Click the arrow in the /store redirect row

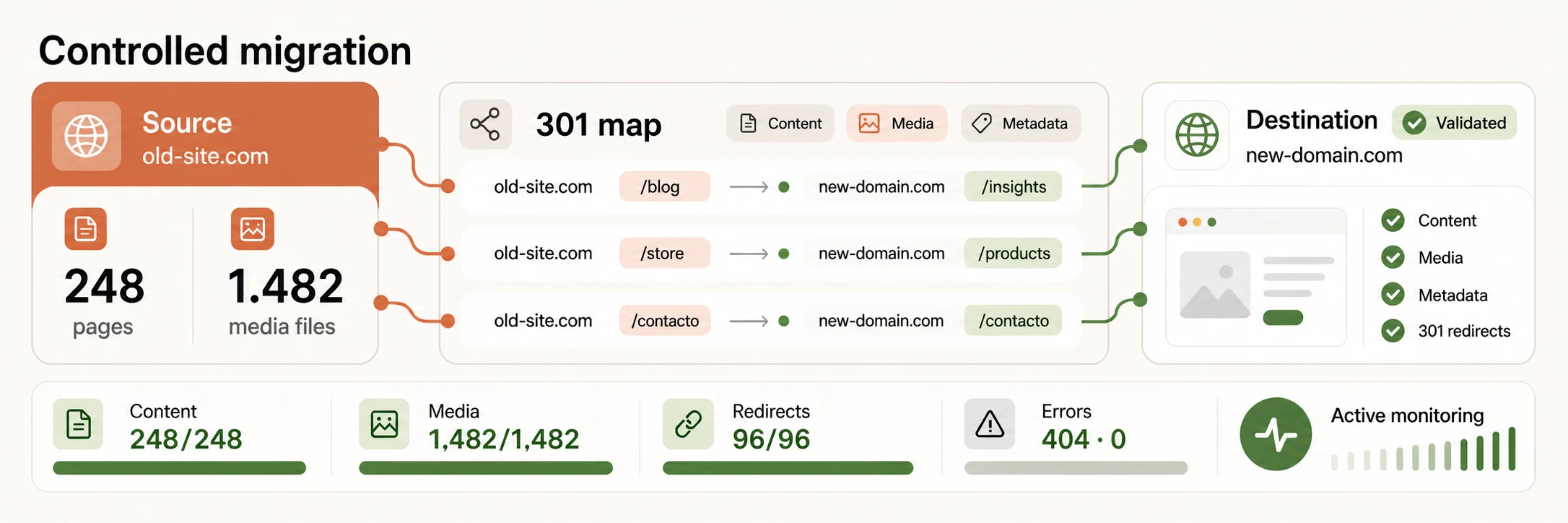(749, 254)
